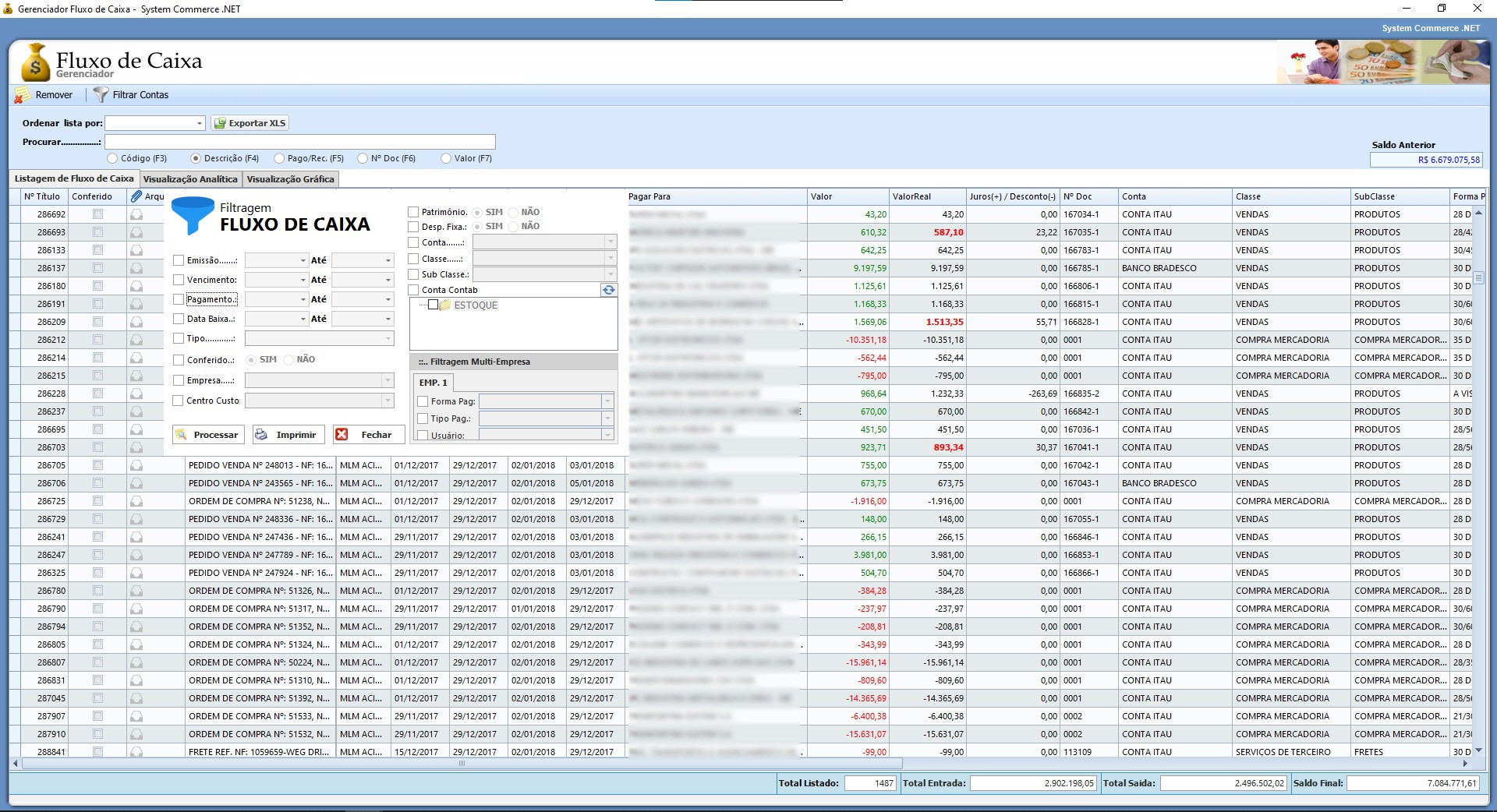Click the Exportar XLS button
Image resolution: width=1497 pixels, height=812 pixels.
tap(250, 123)
